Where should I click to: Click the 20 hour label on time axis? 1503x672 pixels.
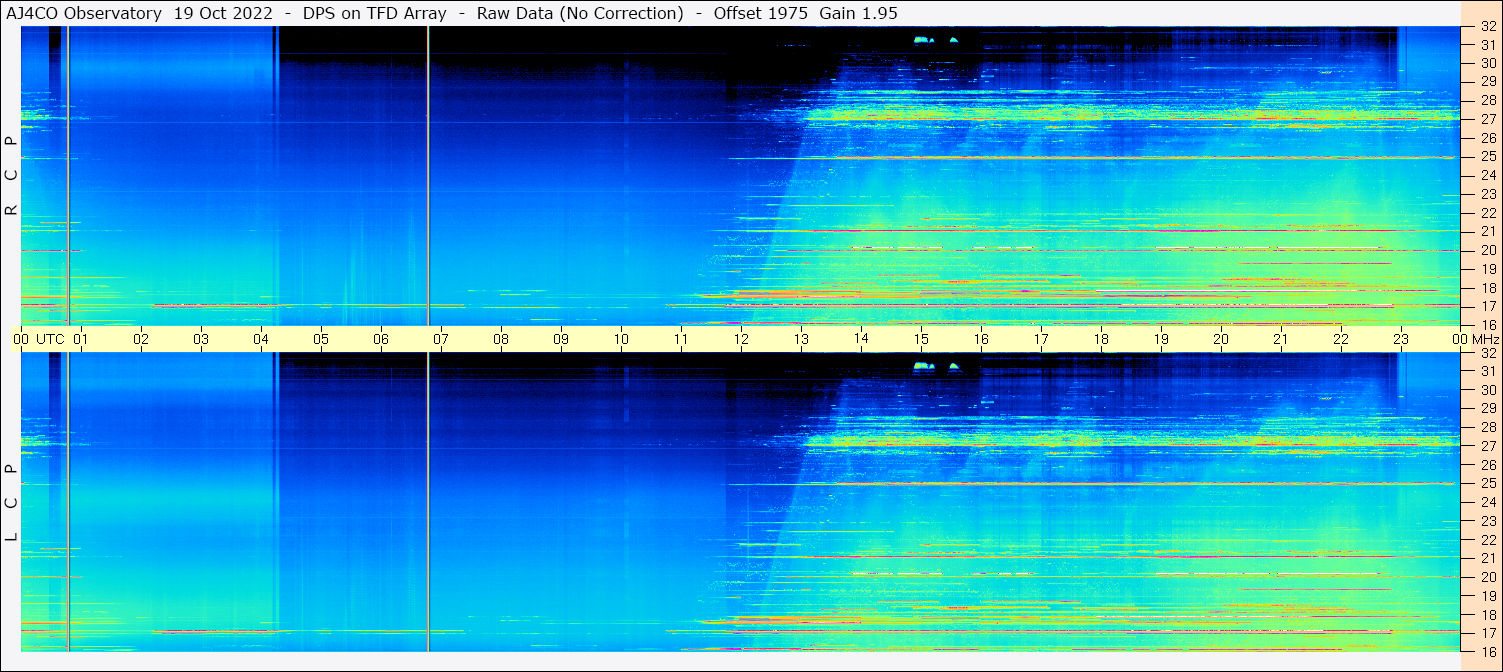coord(1220,339)
